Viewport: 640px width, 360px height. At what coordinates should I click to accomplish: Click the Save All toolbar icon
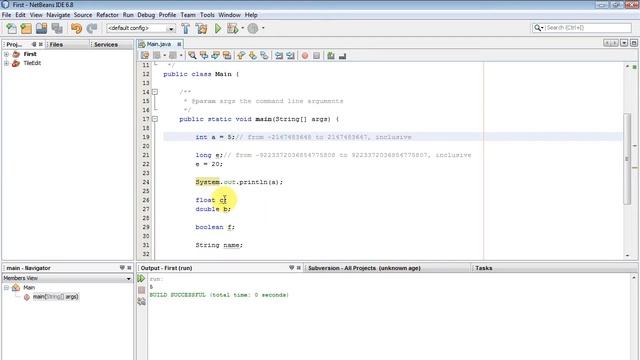coord(57,28)
